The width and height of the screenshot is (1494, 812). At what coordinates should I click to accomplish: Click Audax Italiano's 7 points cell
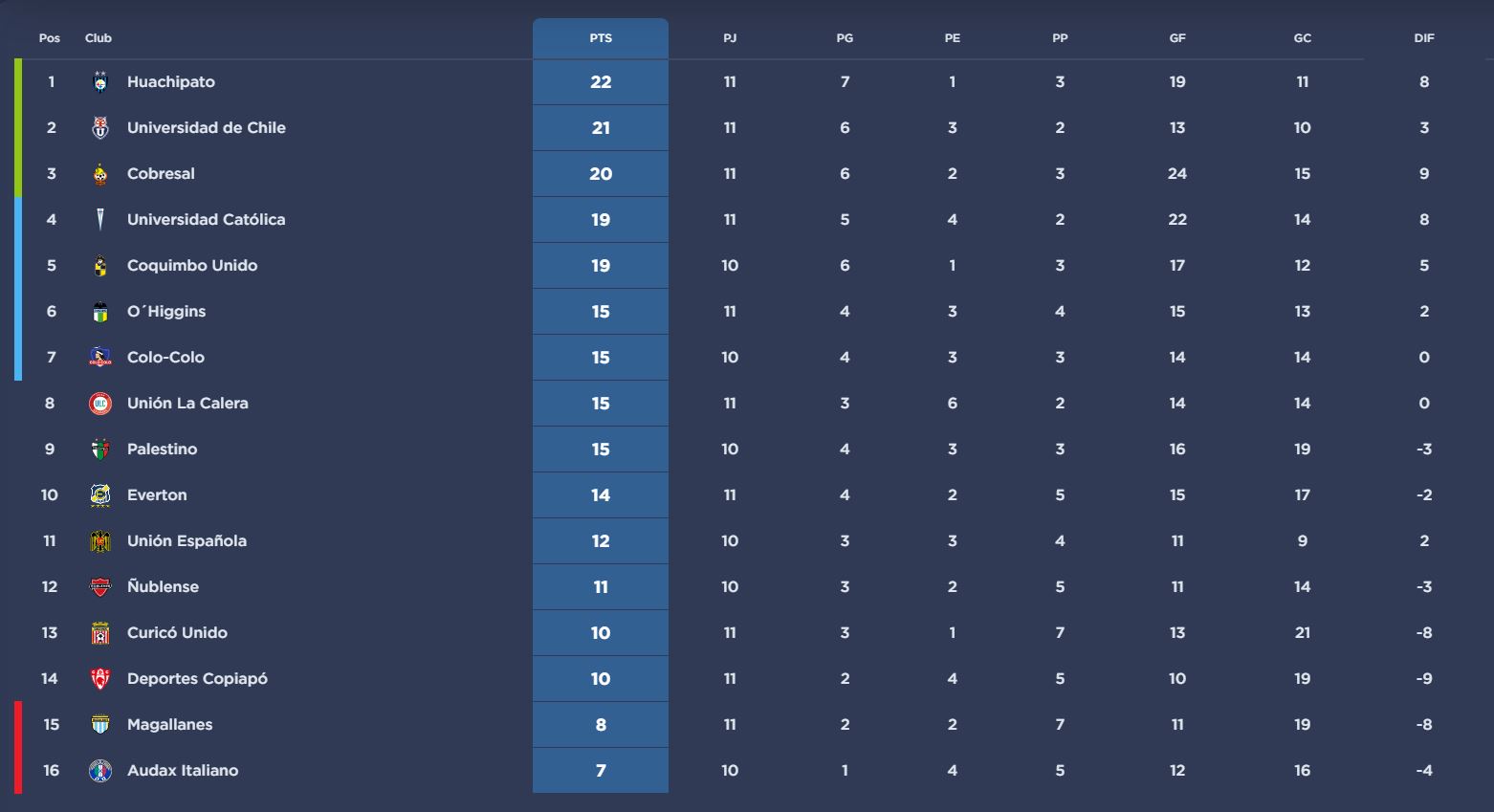(601, 771)
